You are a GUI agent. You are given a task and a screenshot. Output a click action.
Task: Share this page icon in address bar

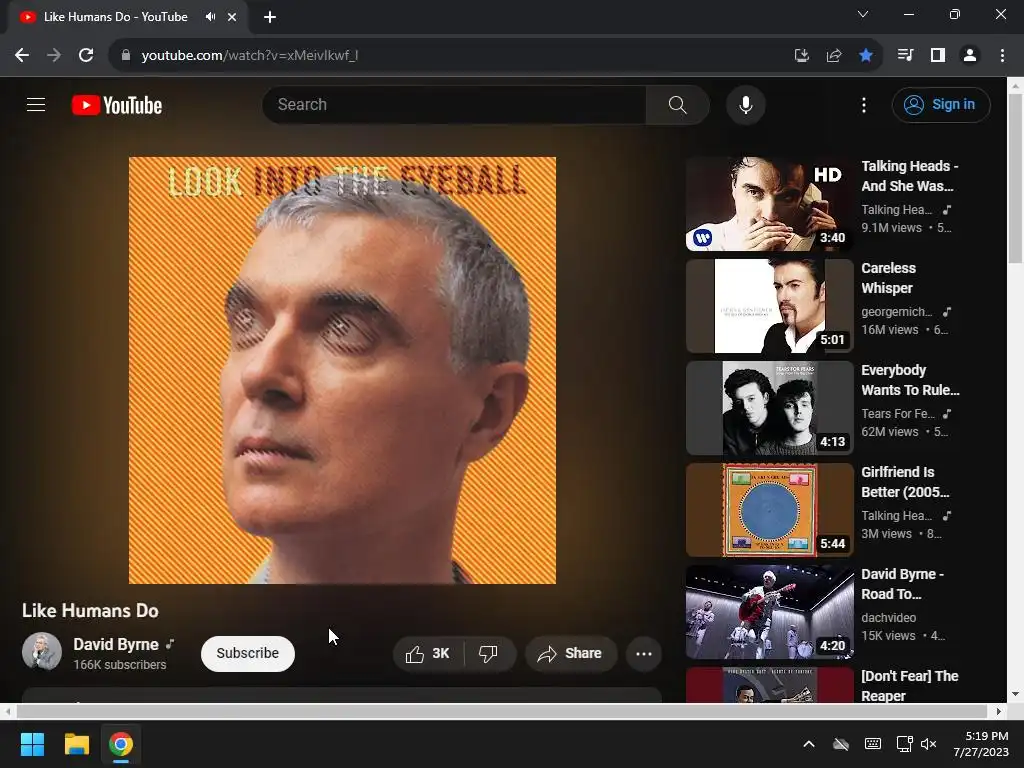tap(833, 56)
